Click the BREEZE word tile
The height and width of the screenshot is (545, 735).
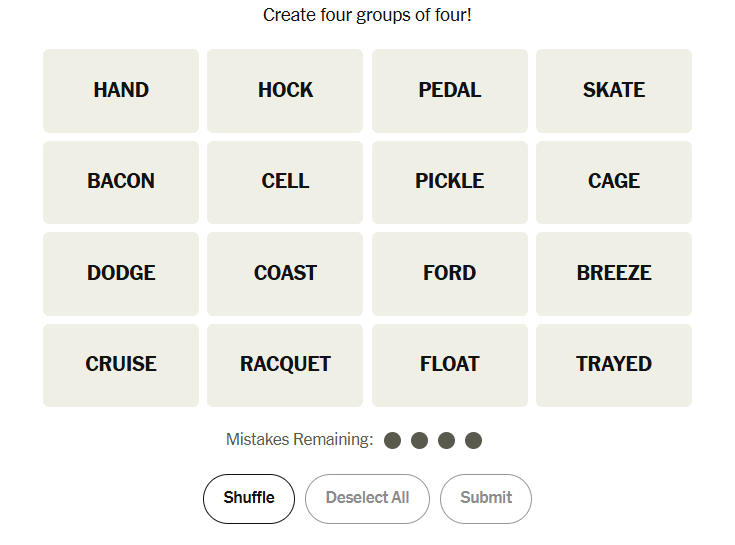click(613, 273)
